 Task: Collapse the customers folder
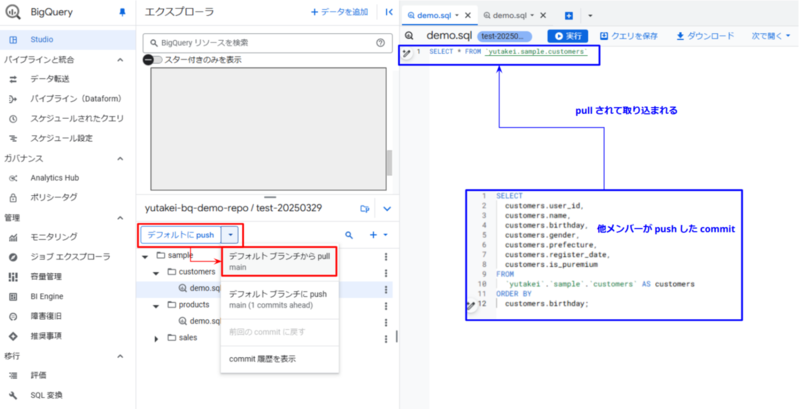coord(157,272)
